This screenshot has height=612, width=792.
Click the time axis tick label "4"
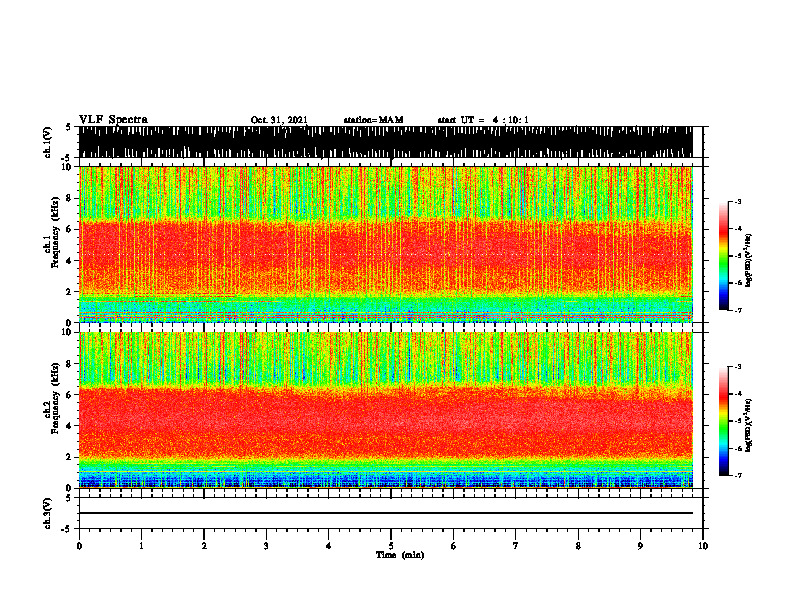click(329, 546)
